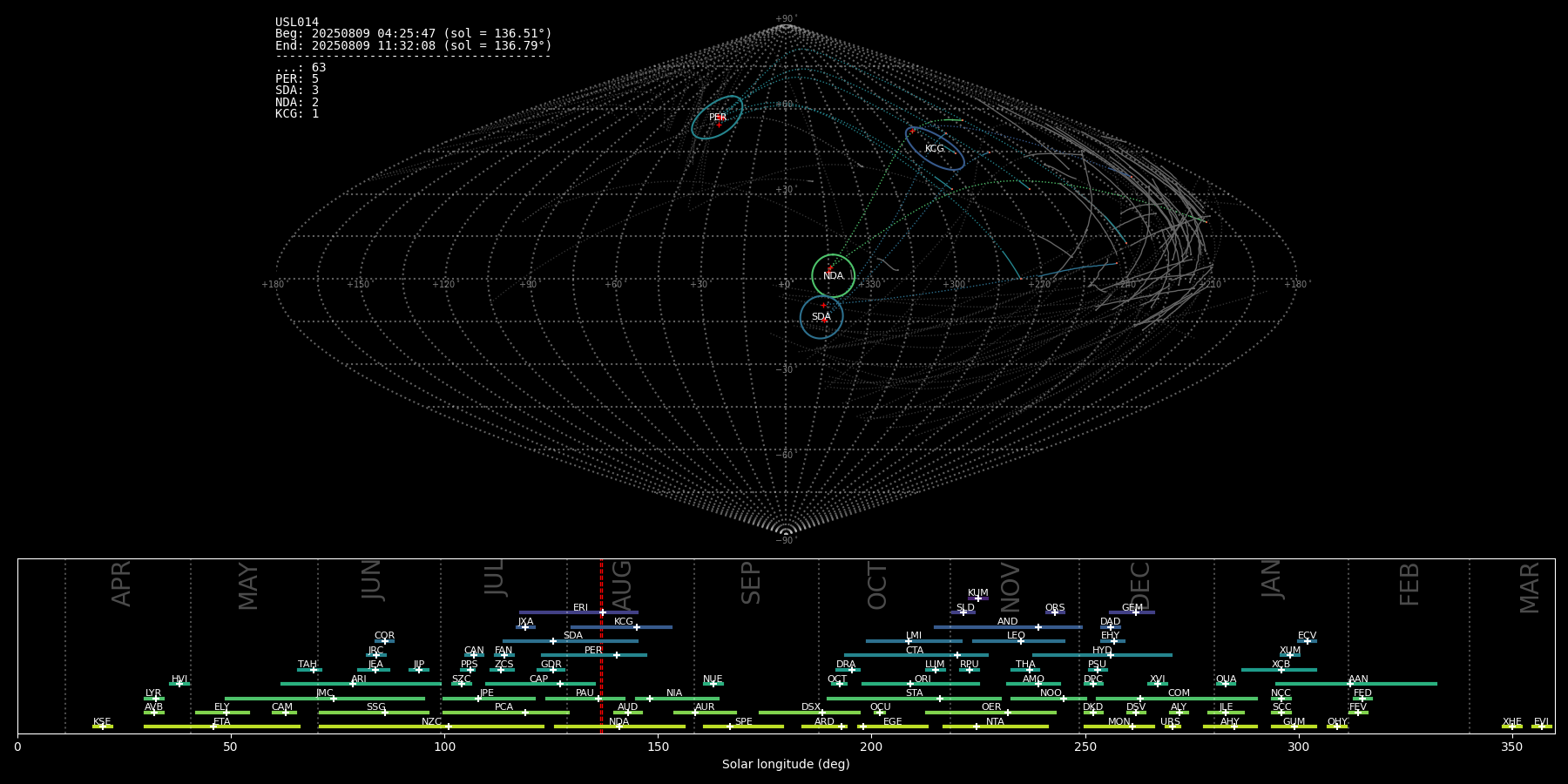Click the 'End: 20250809 11:32:08' header line

pos(414,45)
